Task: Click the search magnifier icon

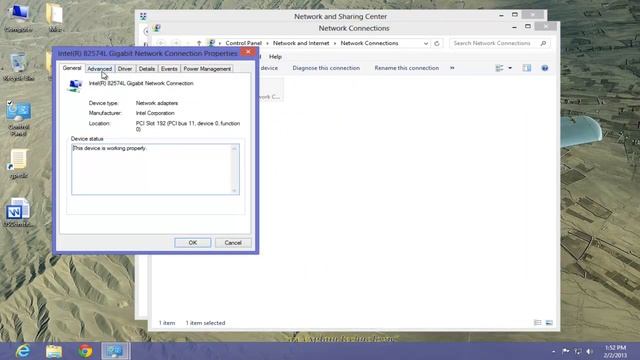Action: click(x=543, y=43)
